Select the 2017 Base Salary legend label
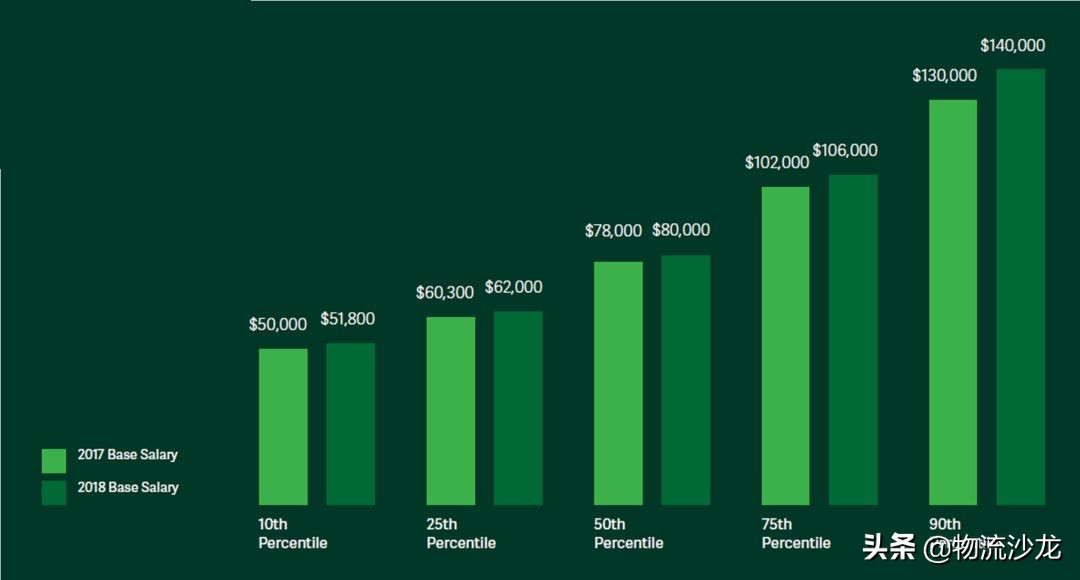This screenshot has height=580, width=1080. [128, 455]
